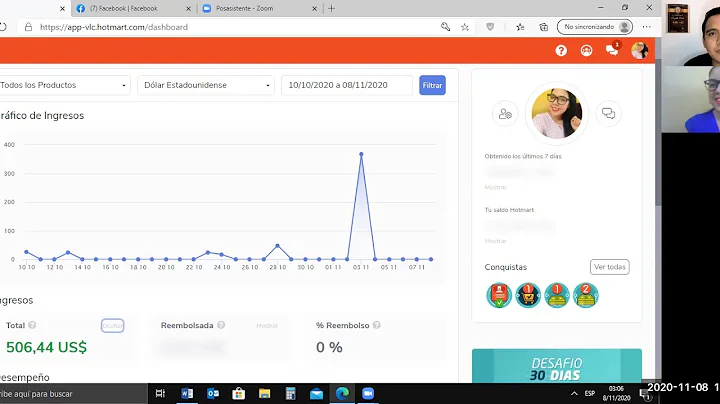Viewport: 720px width, 404px height.
Task: Open the Favorites list icon in toolbar
Action: point(520,27)
